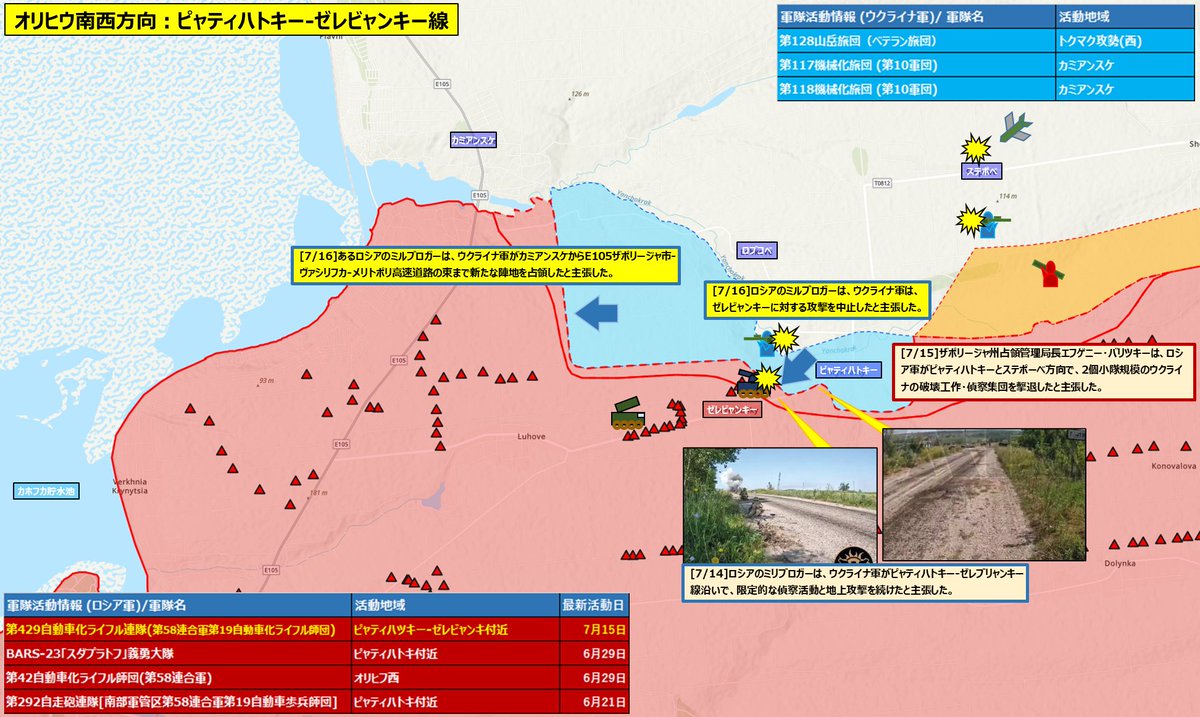The height and width of the screenshot is (717, 1200).
Task: Click the explosion icon on the tank
Action: 767,378
